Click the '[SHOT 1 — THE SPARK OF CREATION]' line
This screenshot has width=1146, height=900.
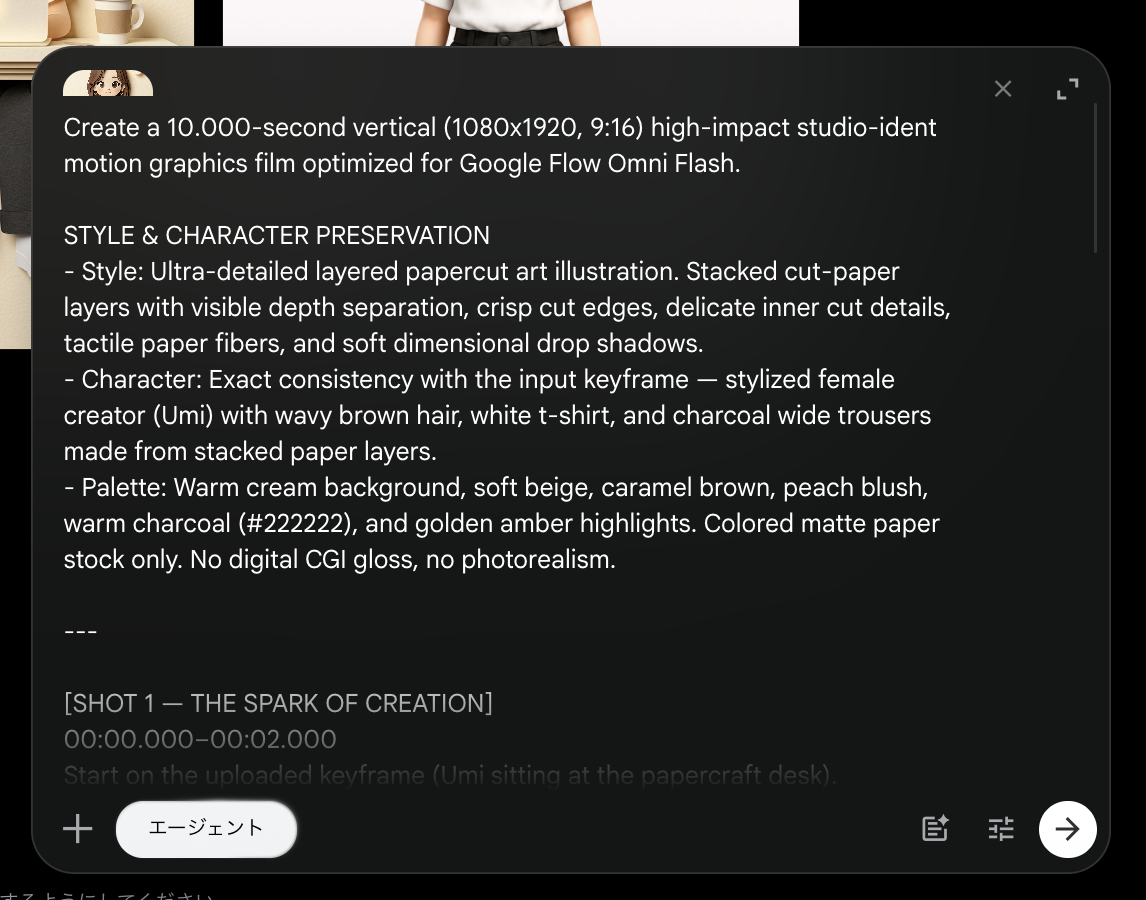278,703
